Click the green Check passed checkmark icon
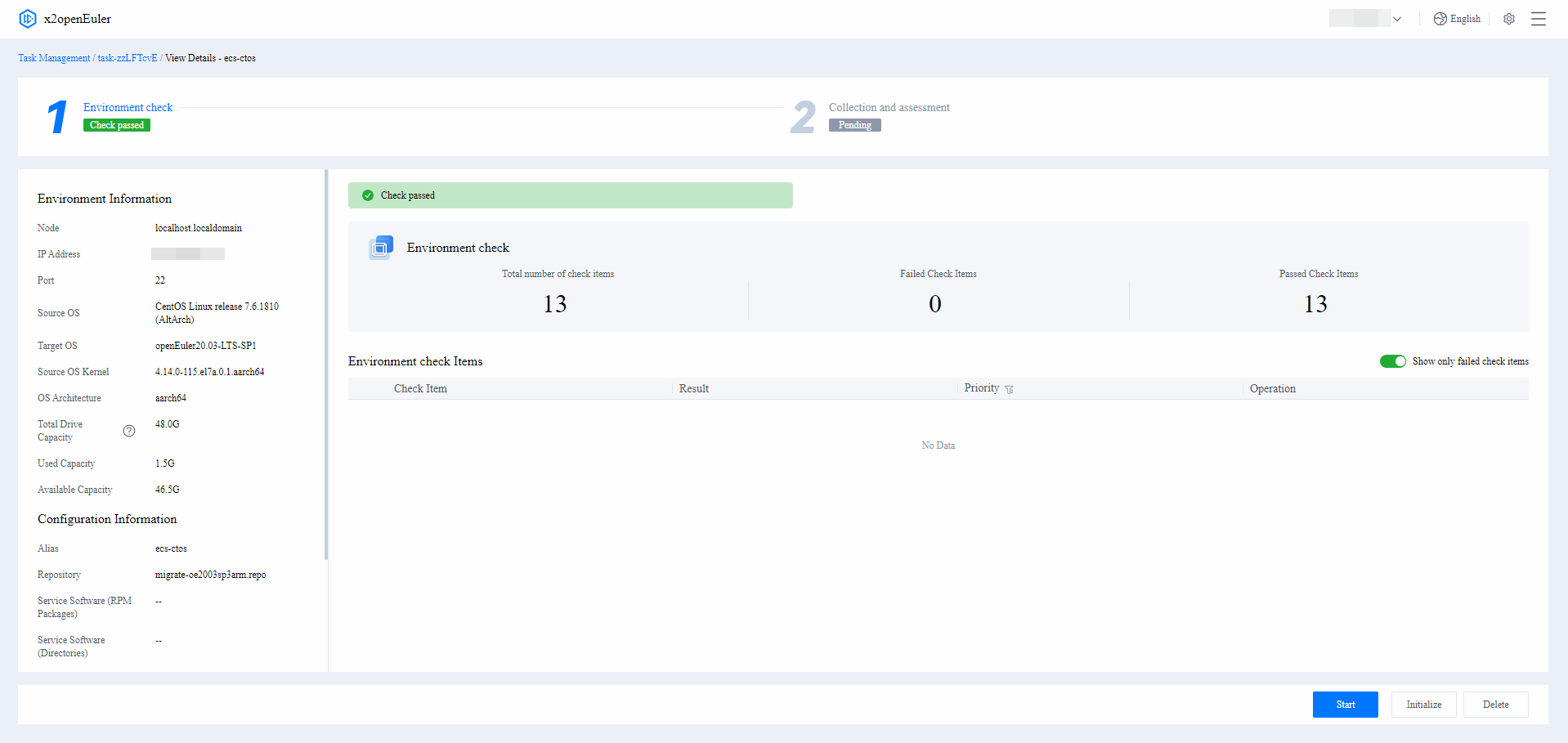This screenshot has width=1568, height=743. [368, 195]
